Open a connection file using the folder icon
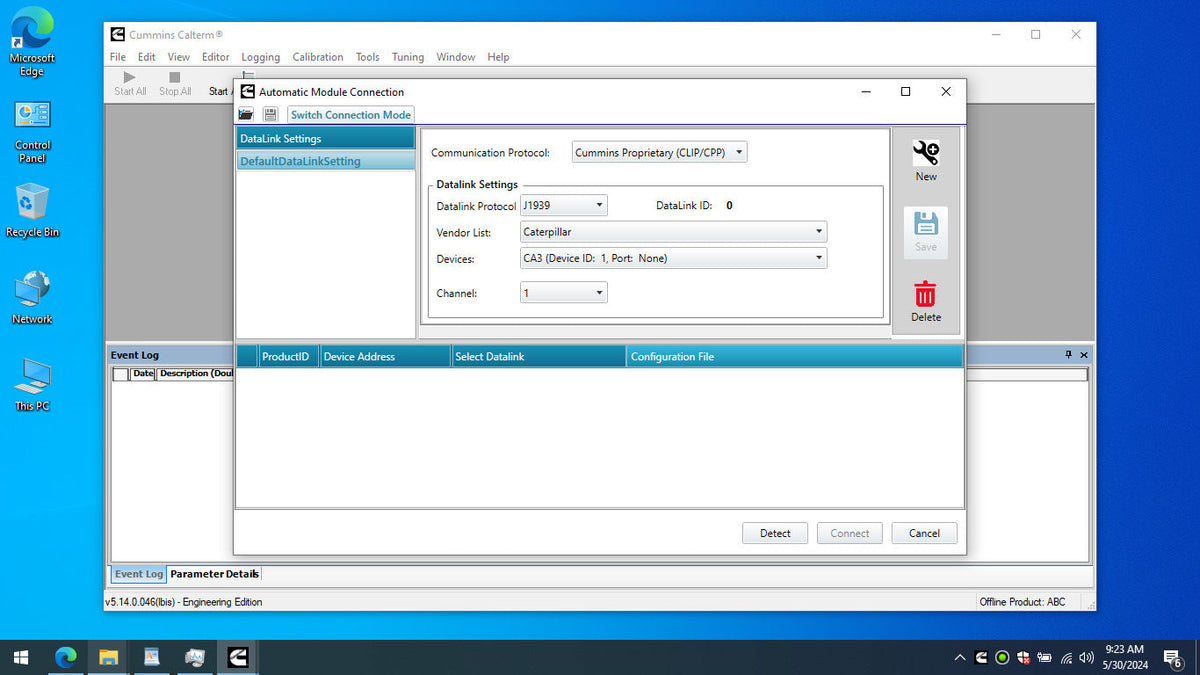 pyautogui.click(x=245, y=114)
